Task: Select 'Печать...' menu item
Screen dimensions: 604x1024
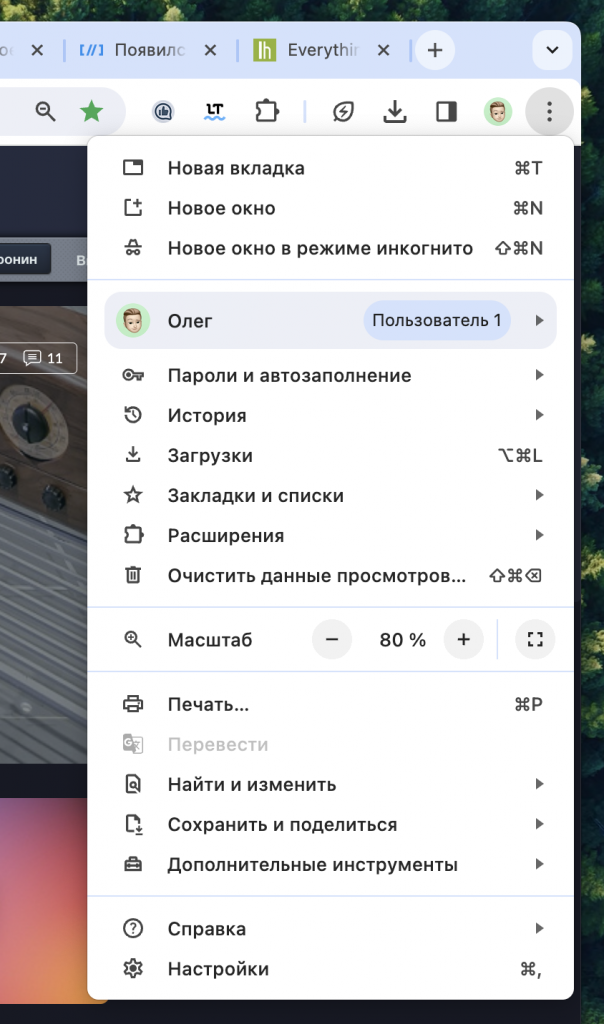Action: pos(331,705)
